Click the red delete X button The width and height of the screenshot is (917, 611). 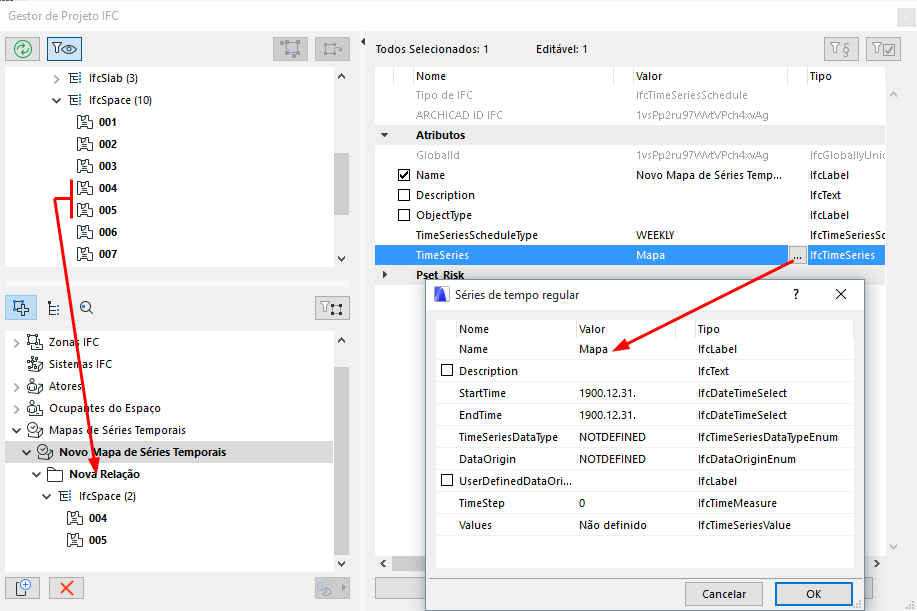[x=67, y=588]
